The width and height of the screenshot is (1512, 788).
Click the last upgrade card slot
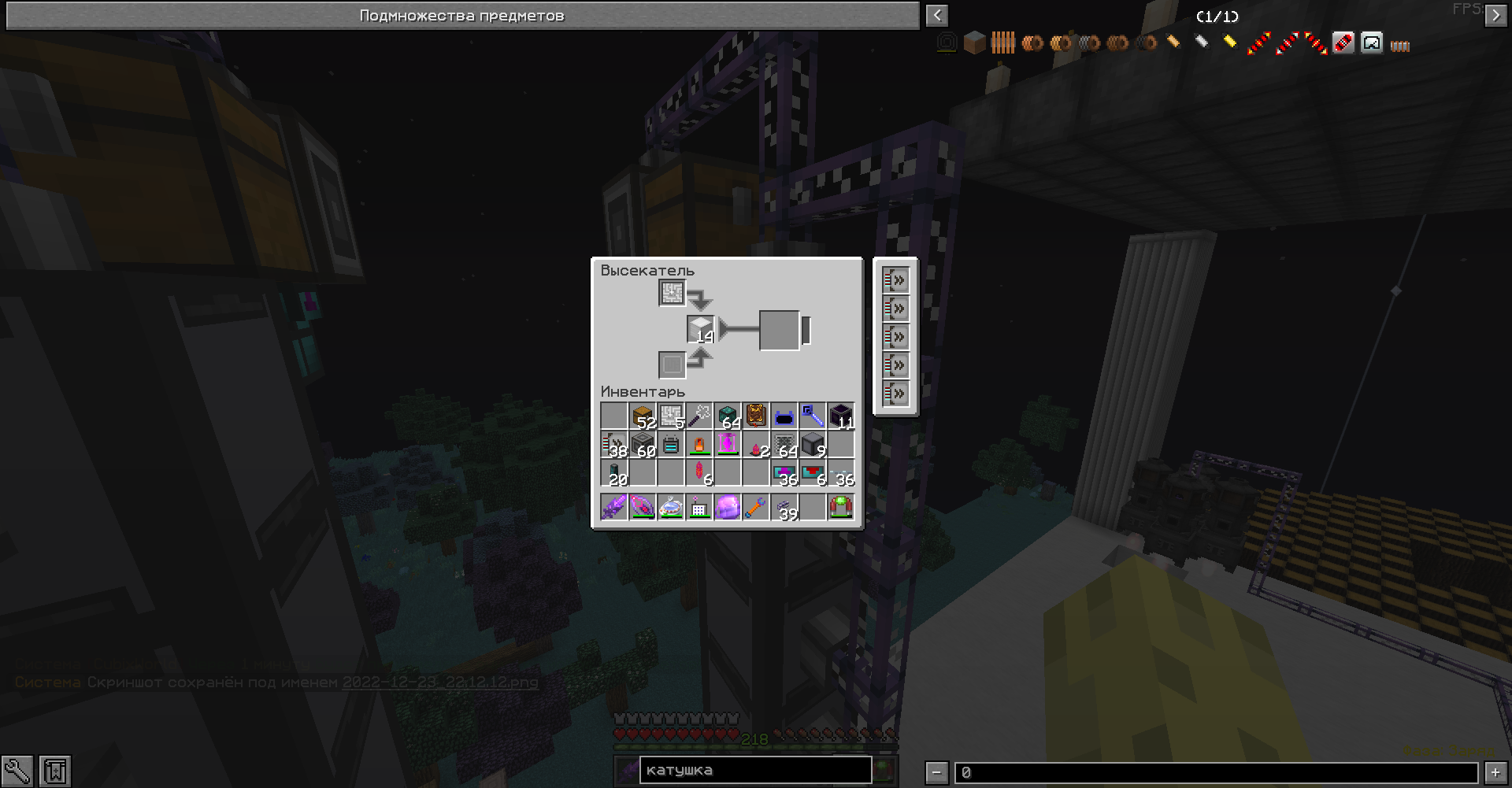895,394
